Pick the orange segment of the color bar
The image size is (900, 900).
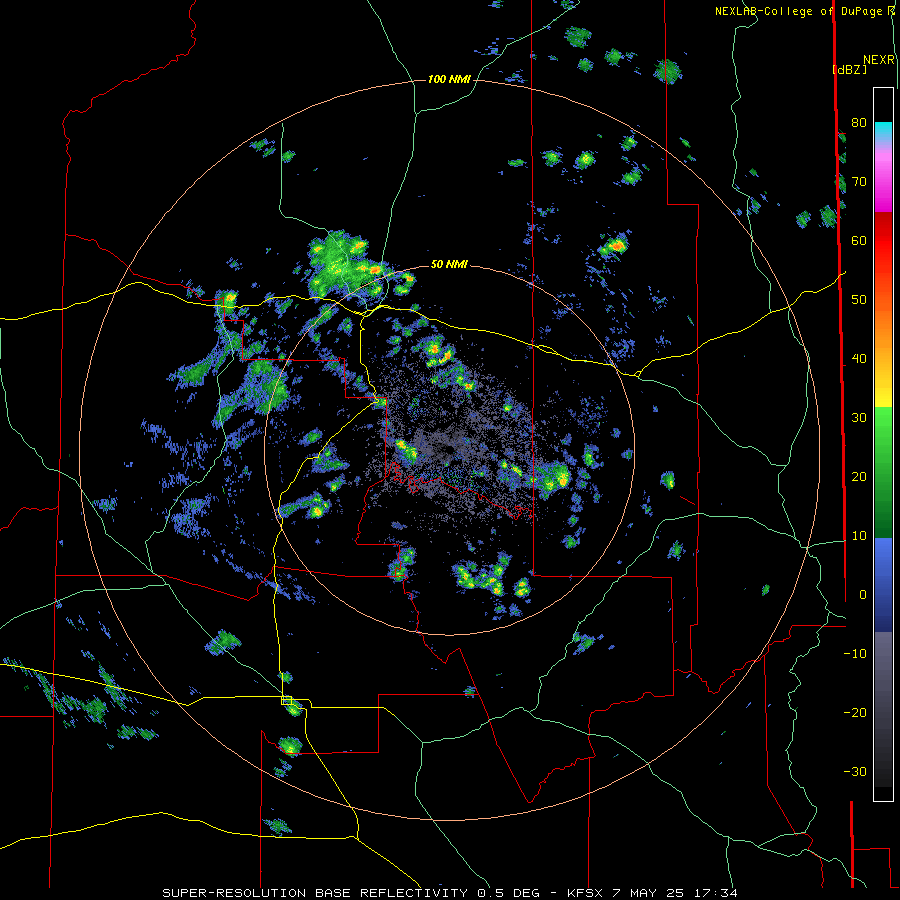click(883, 330)
